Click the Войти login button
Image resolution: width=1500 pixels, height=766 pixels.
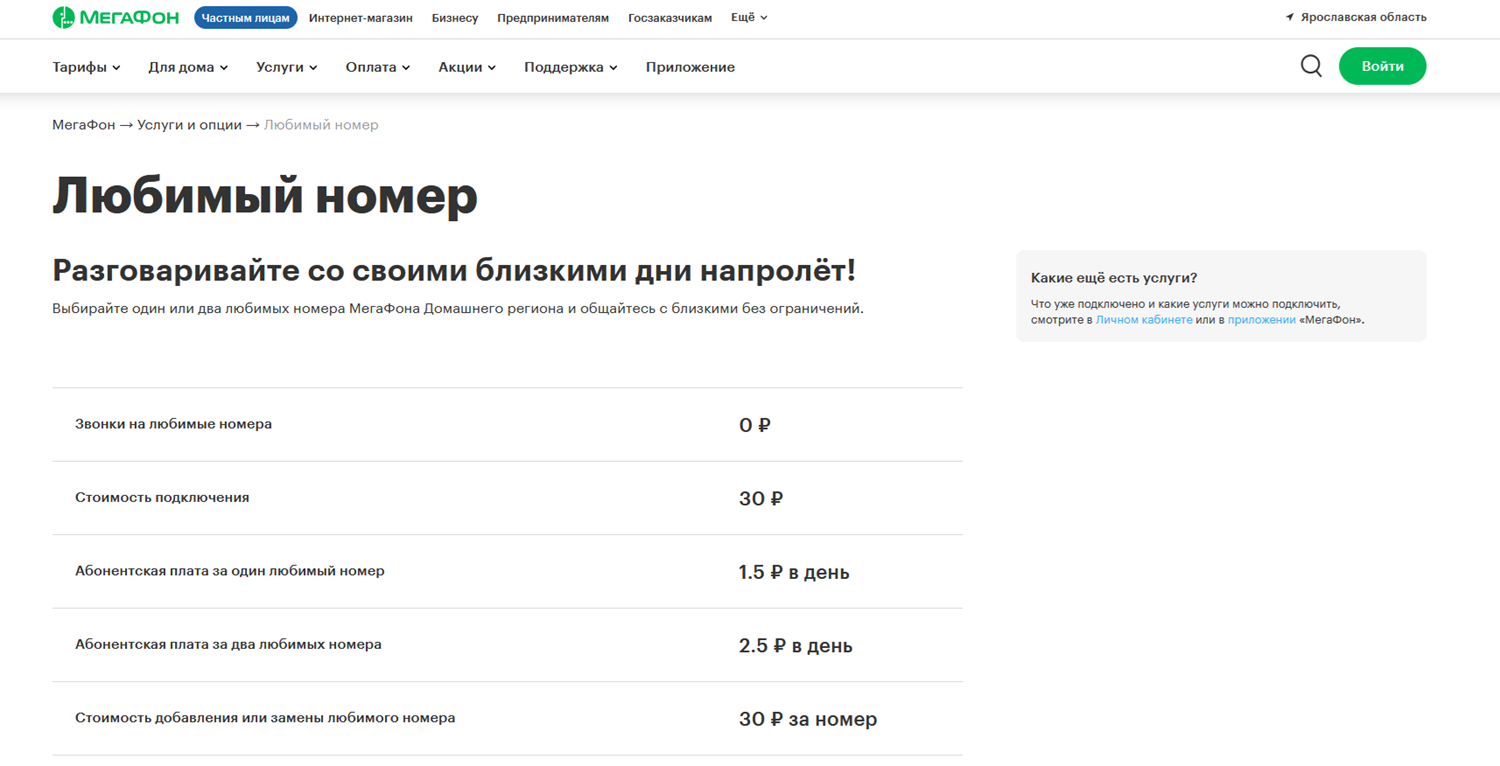[1382, 66]
